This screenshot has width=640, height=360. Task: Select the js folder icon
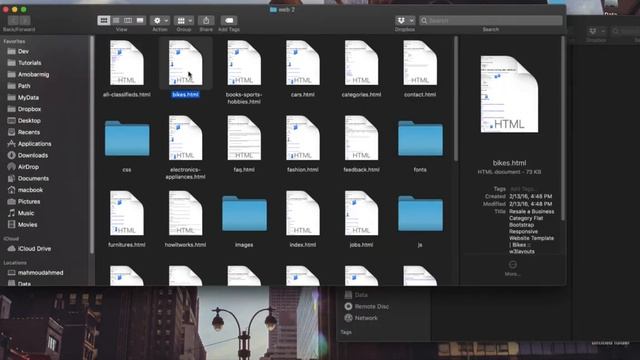tap(420, 213)
